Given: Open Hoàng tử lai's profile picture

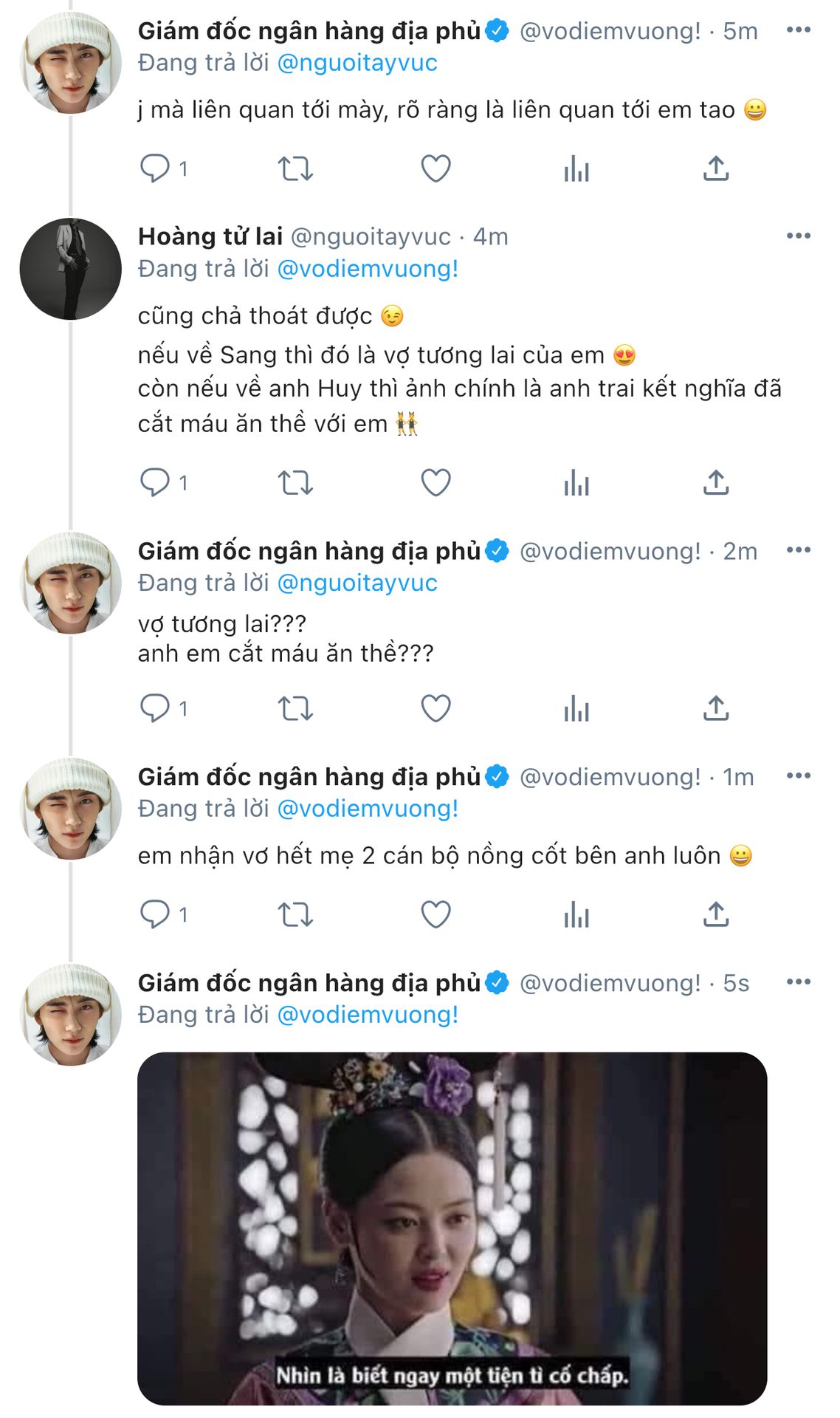Looking at the screenshot, I should coord(71,269).
